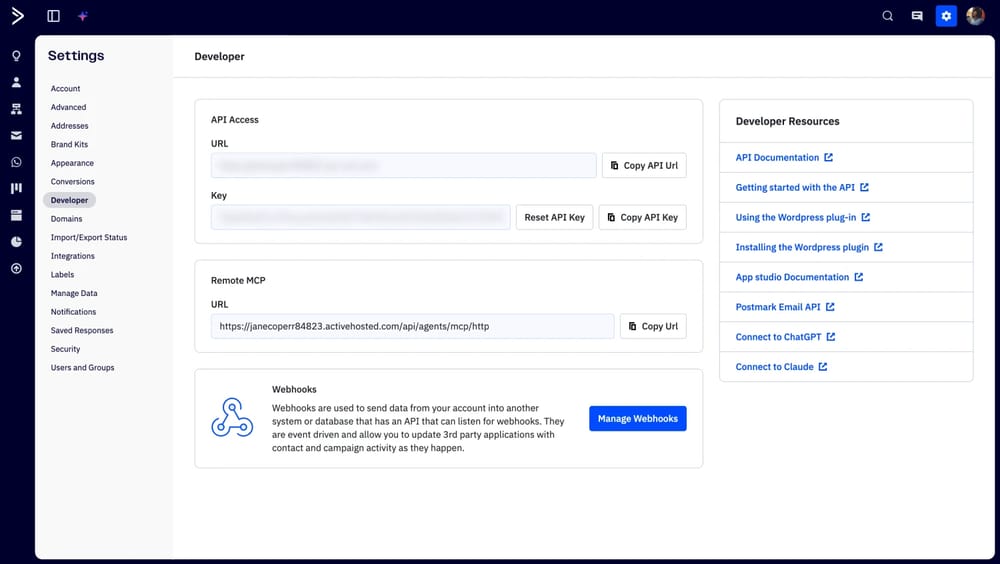Click the Remote MCP URL field

point(413,326)
